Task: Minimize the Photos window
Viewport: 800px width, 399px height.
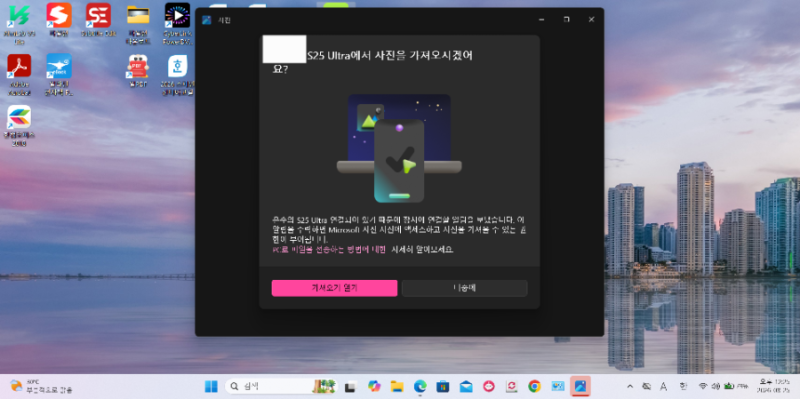Action: pyautogui.click(x=541, y=19)
